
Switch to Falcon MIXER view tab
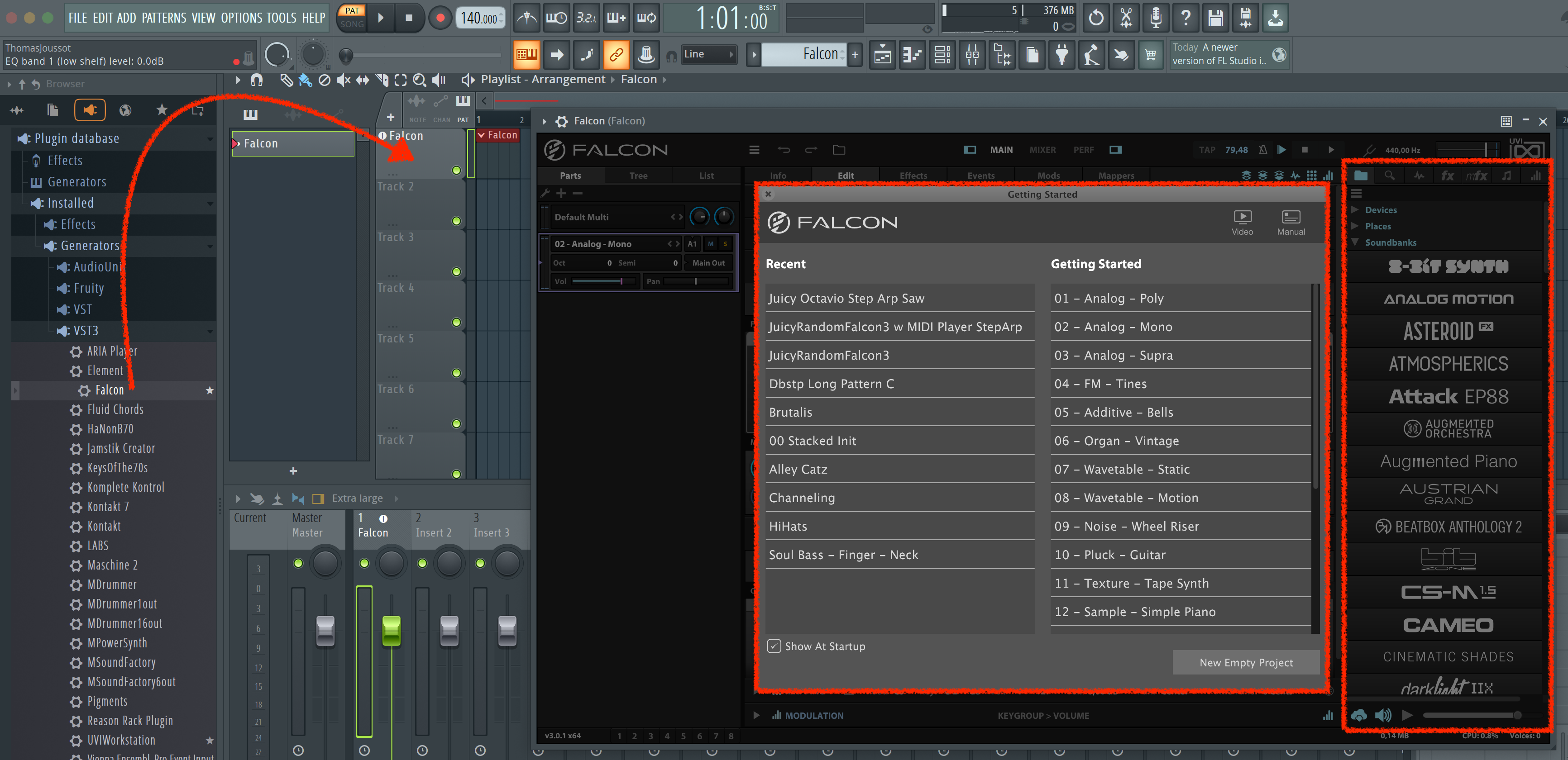click(x=1043, y=150)
